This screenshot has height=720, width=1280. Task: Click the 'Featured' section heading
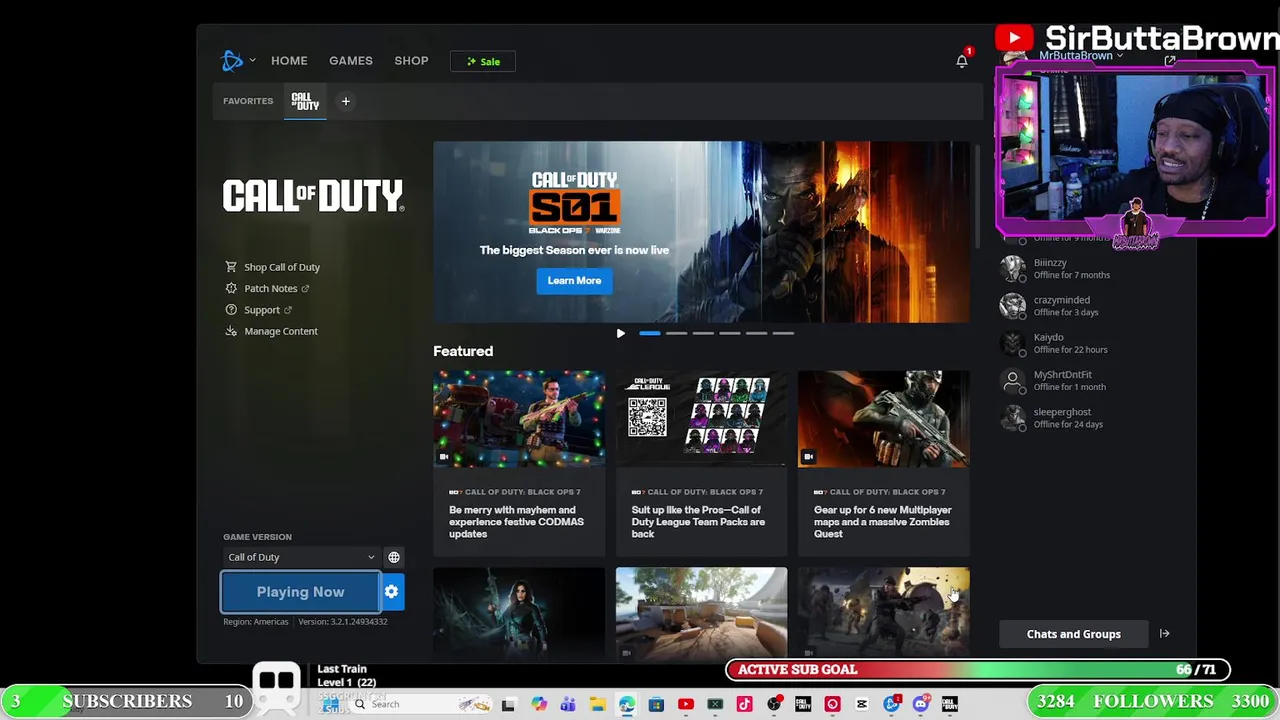pyautogui.click(x=463, y=351)
